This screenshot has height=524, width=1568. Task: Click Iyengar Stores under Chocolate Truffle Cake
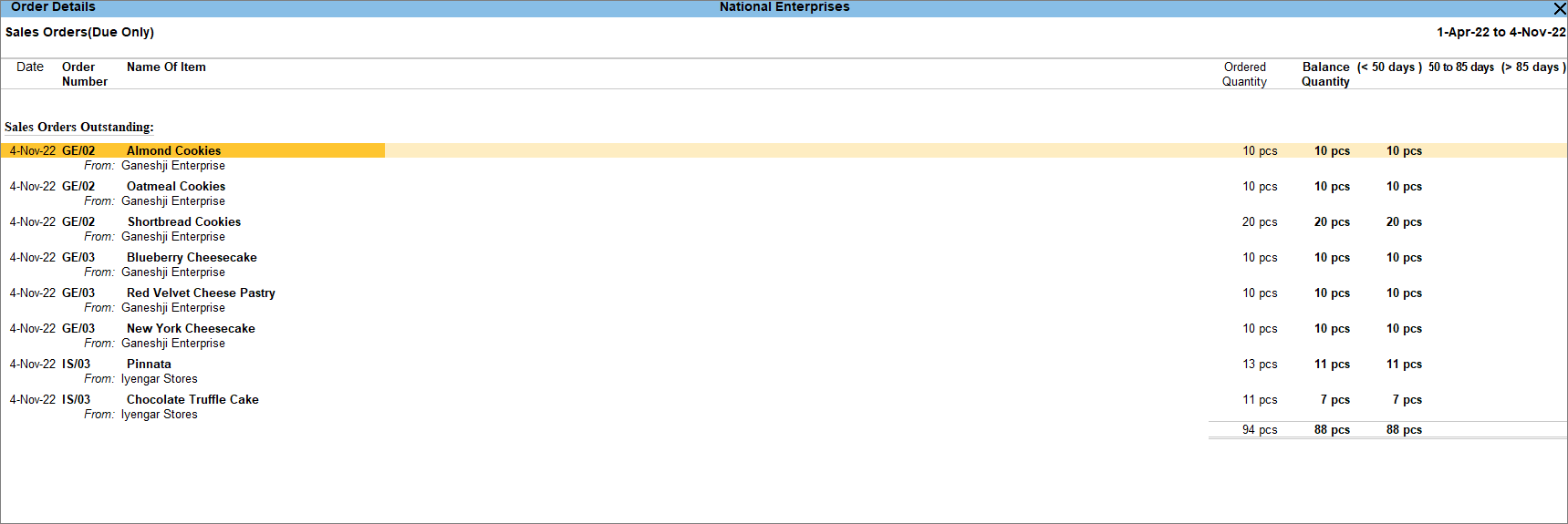[160, 414]
